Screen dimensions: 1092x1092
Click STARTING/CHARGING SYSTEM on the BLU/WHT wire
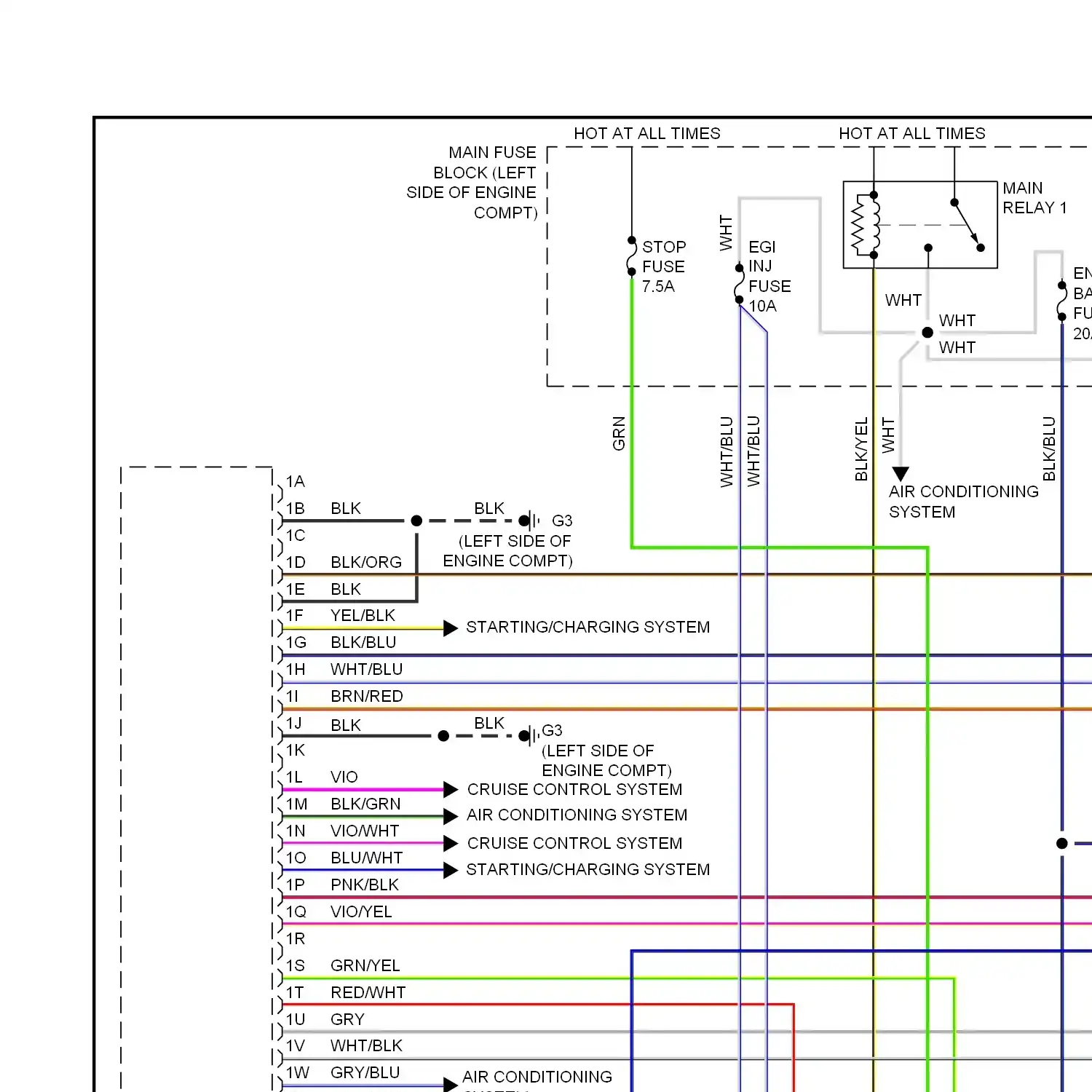coord(587,869)
